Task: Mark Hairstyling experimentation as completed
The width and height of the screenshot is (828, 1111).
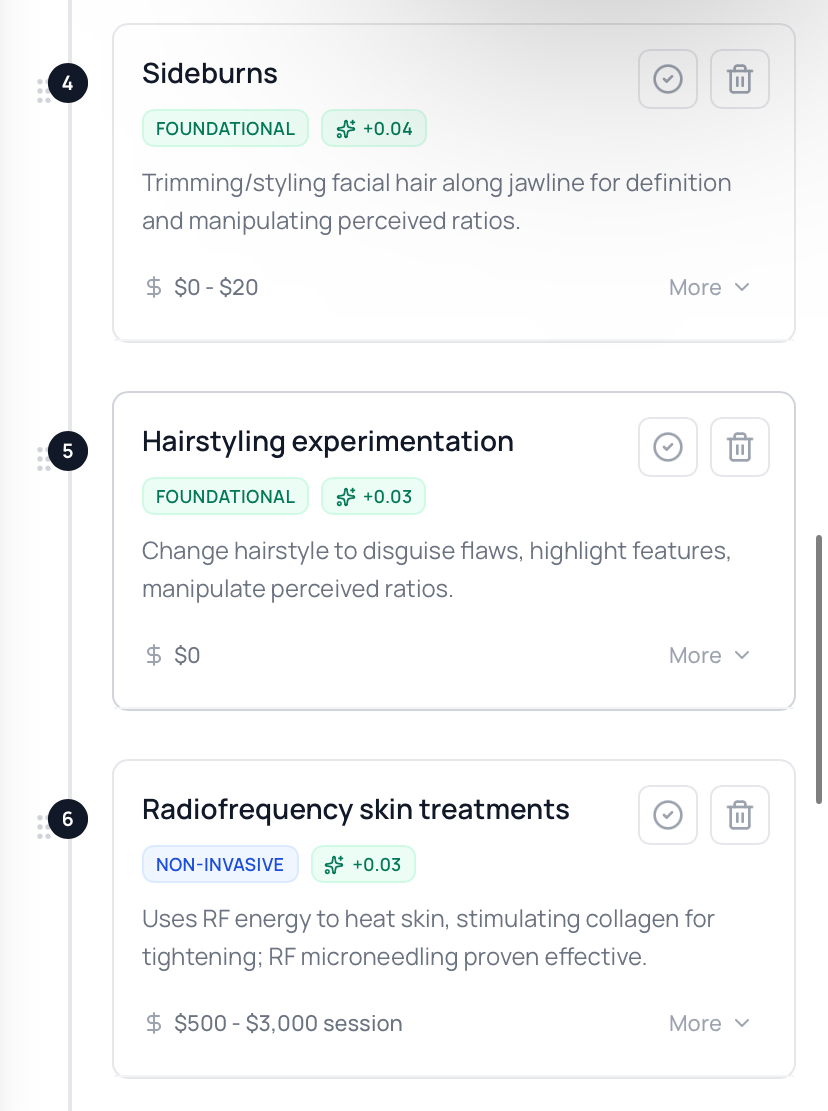Action: coord(667,447)
